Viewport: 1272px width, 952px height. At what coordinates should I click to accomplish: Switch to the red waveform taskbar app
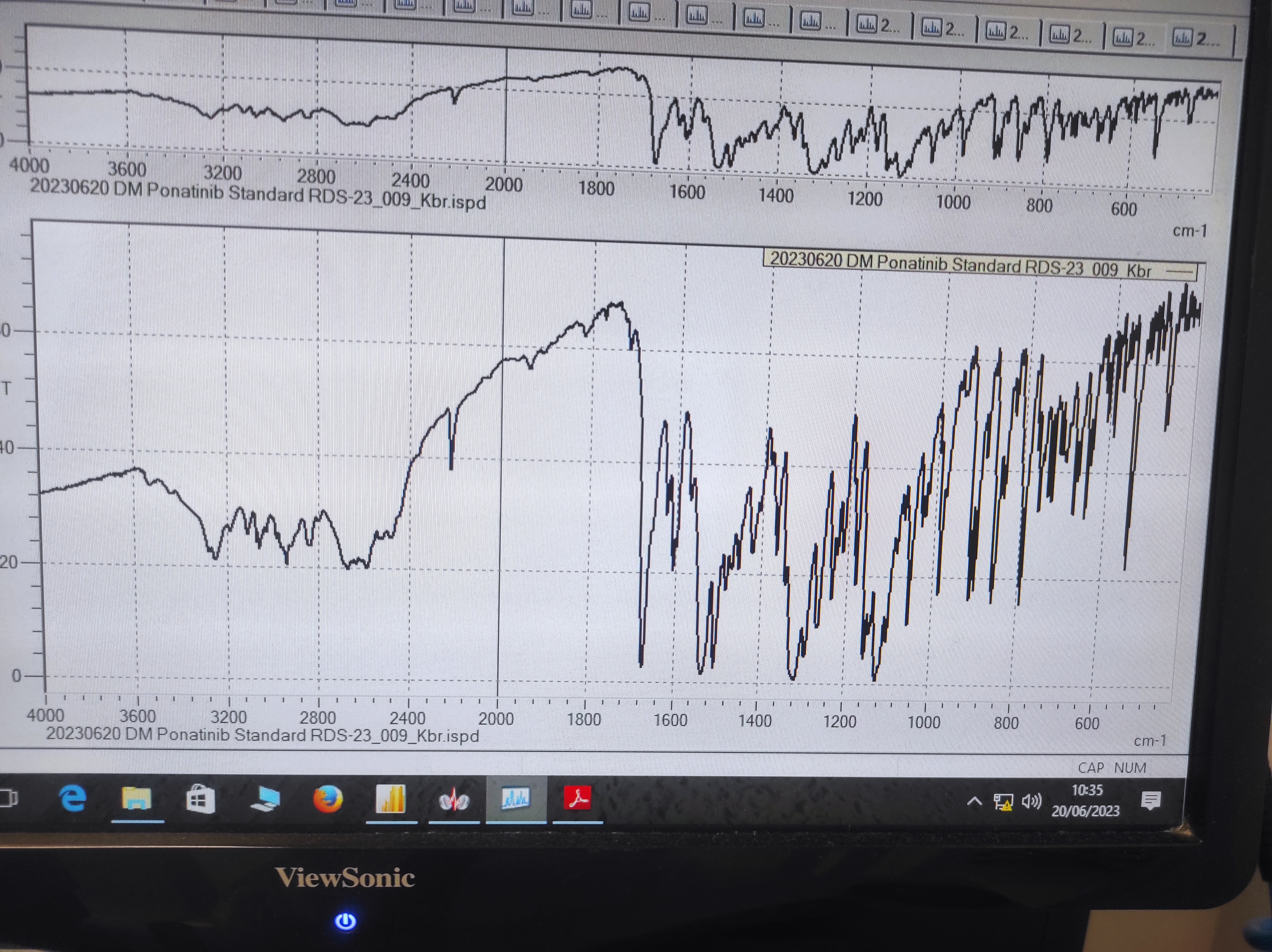click(454, 800)
